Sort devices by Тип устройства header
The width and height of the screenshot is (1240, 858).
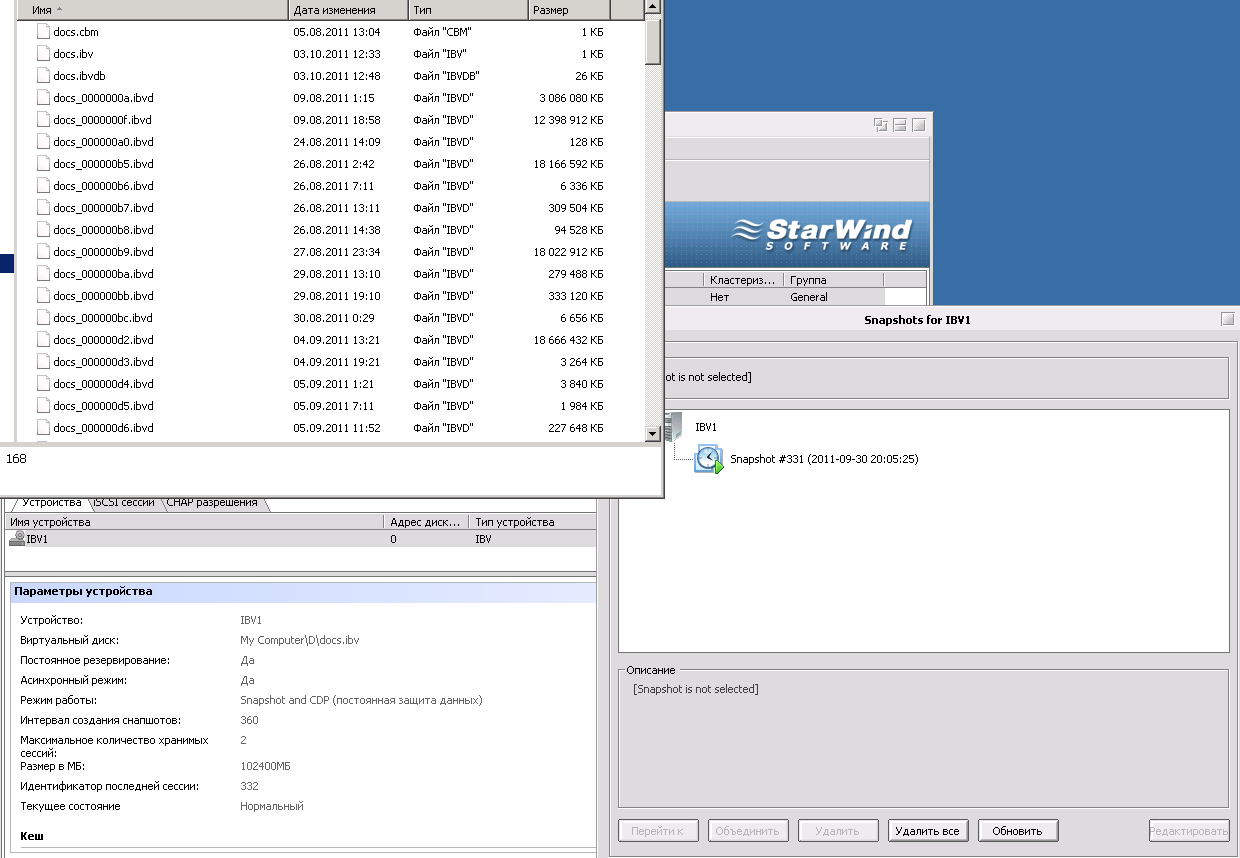pos(533,522)
